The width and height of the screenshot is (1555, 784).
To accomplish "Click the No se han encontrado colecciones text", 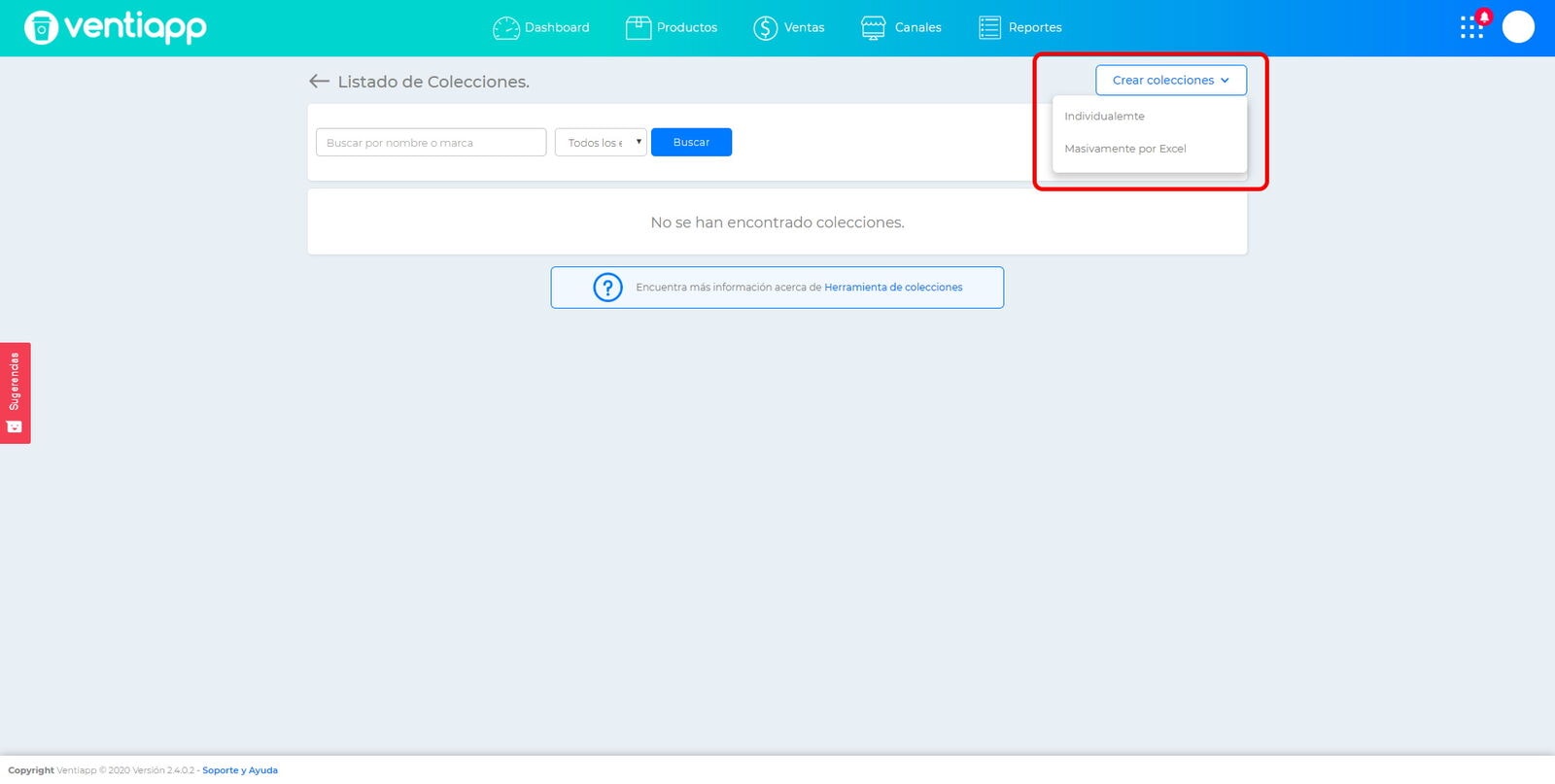I will [777, 222].
